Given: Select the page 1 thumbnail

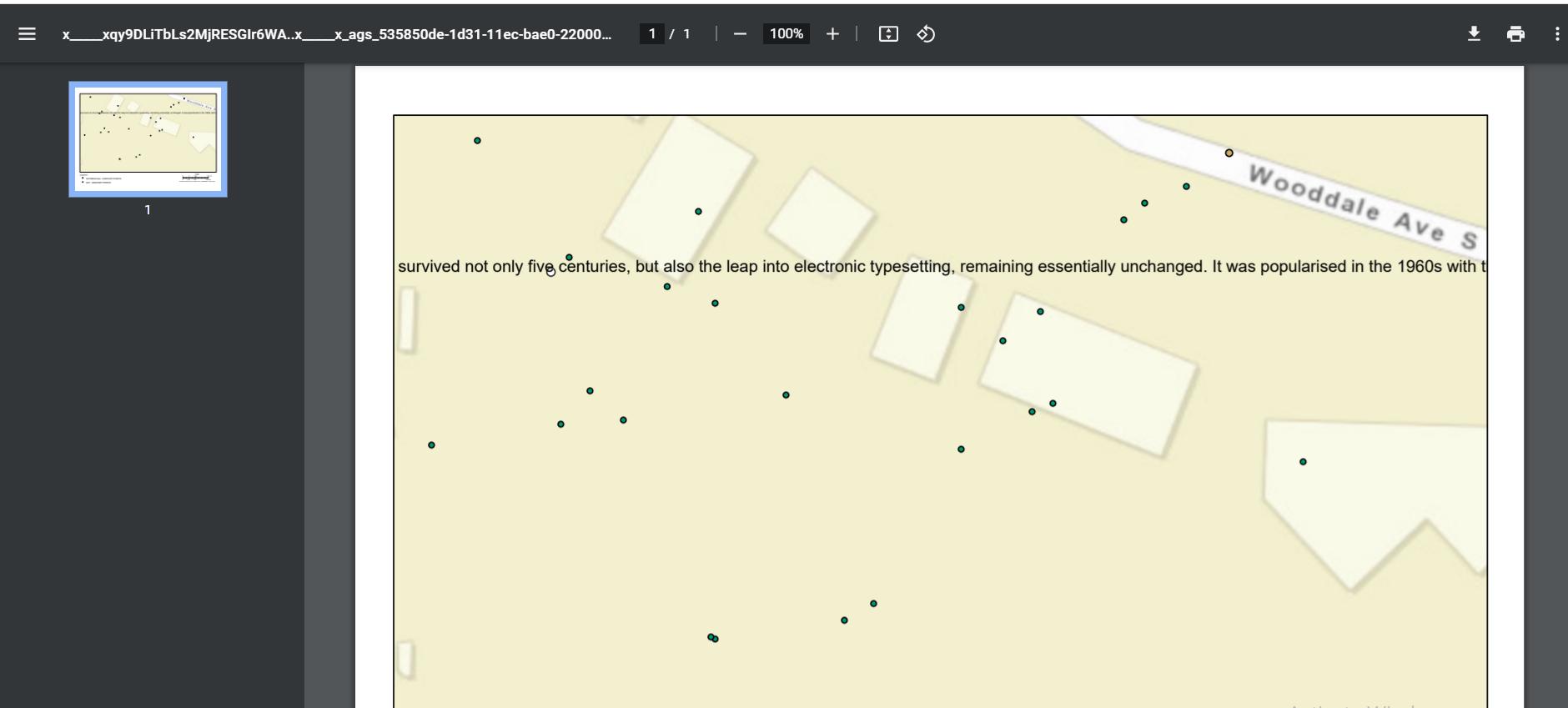Looking at the screenshot, I should click(x=148, y=139).
